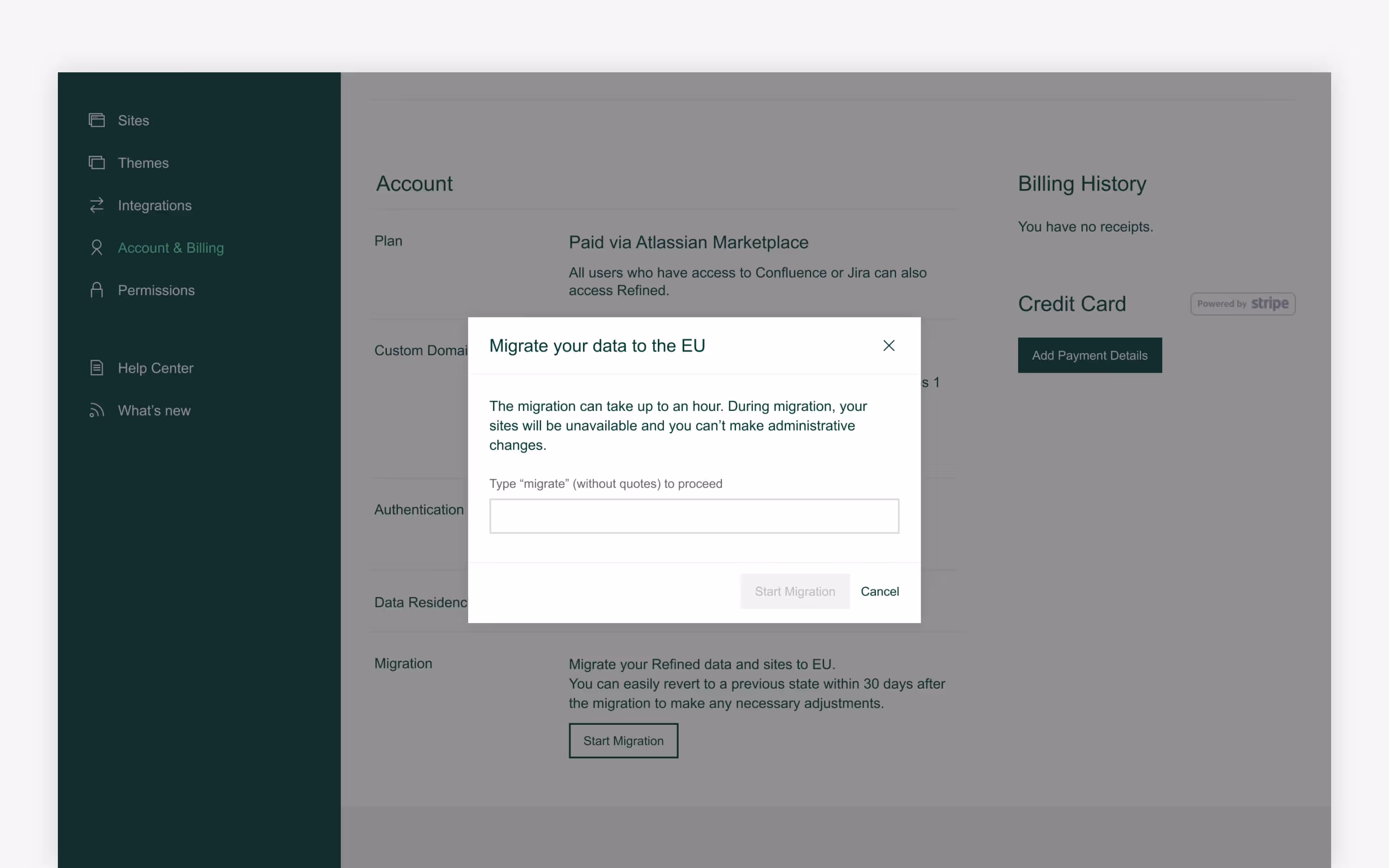1389x868 pixels.
Task: Click the Themes icon in sidebar
Action: coord(96,163)
